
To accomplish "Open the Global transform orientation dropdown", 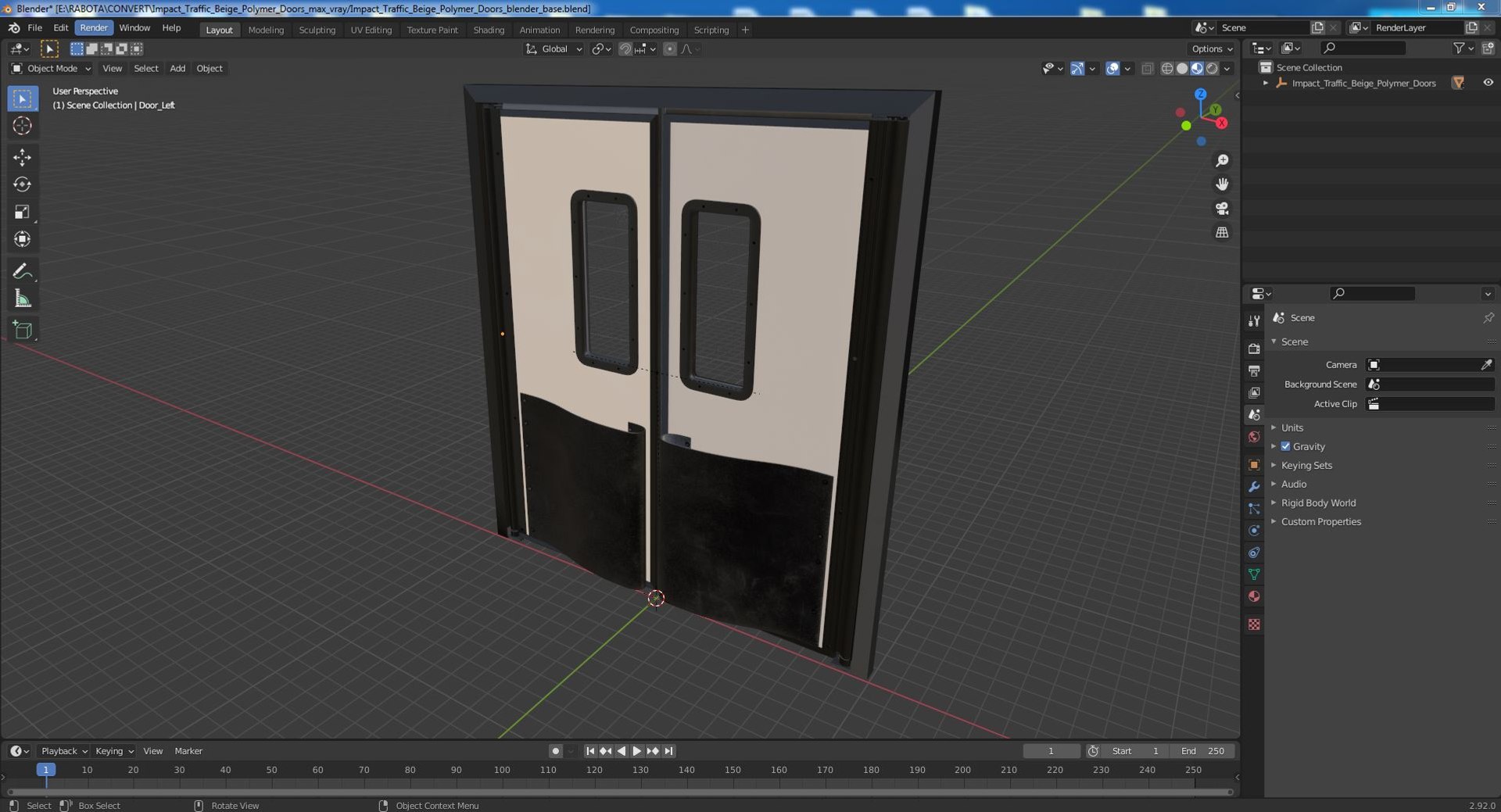I will pyautogui.click(x=553, y=48).
